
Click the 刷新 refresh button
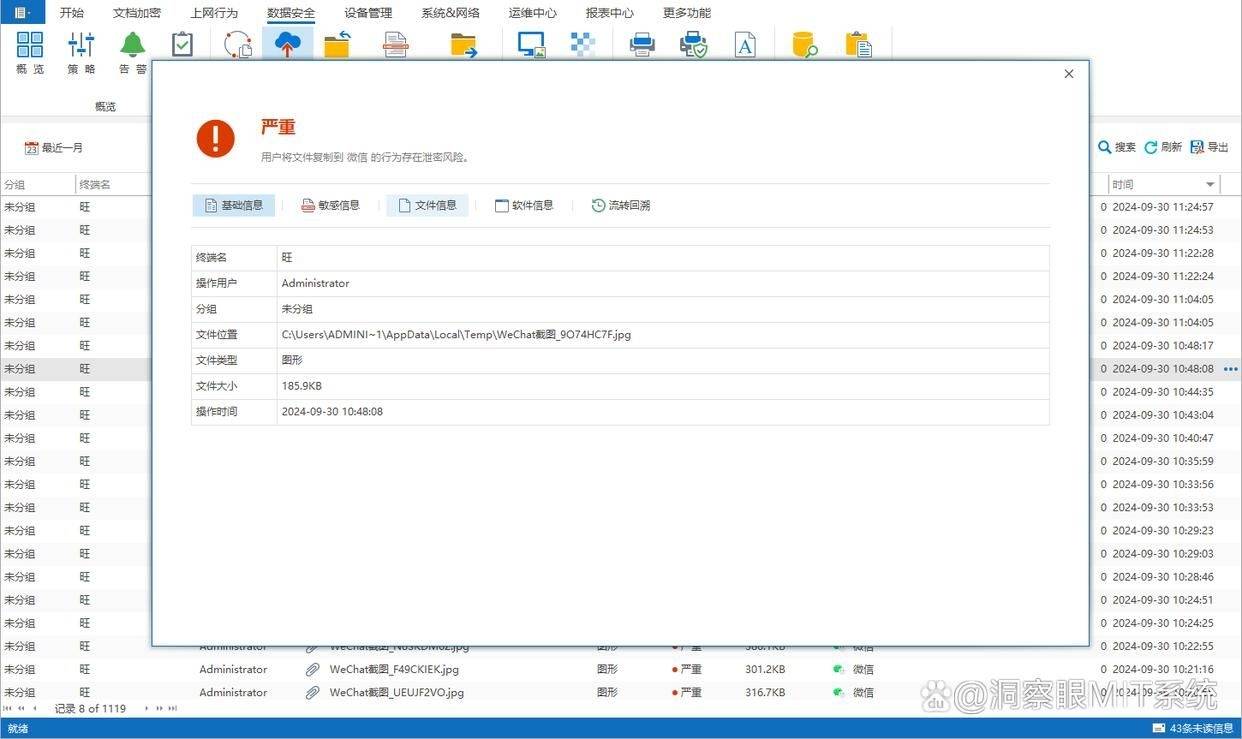(1163, 147)
